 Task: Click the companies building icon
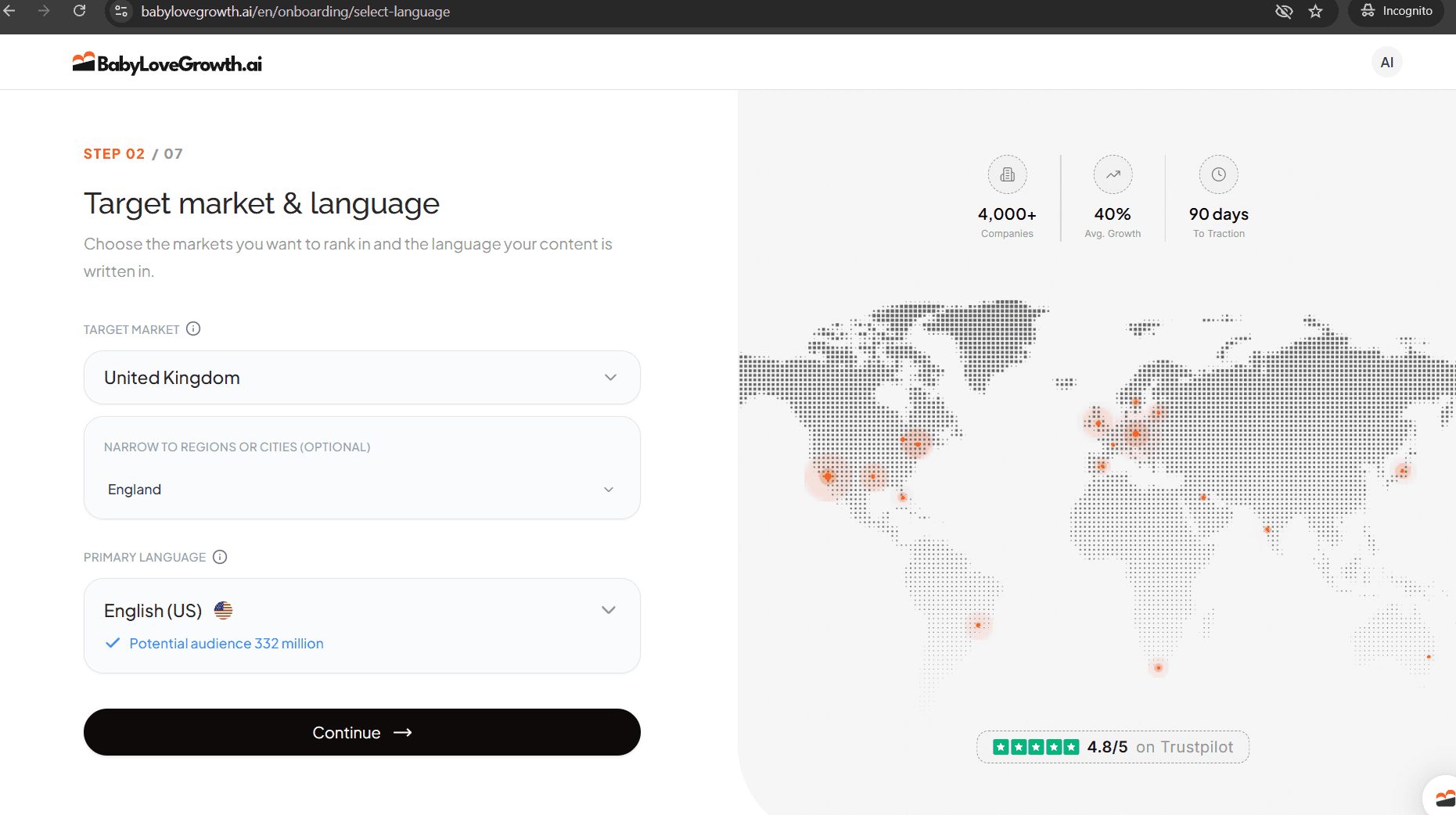coord(1007,174)
